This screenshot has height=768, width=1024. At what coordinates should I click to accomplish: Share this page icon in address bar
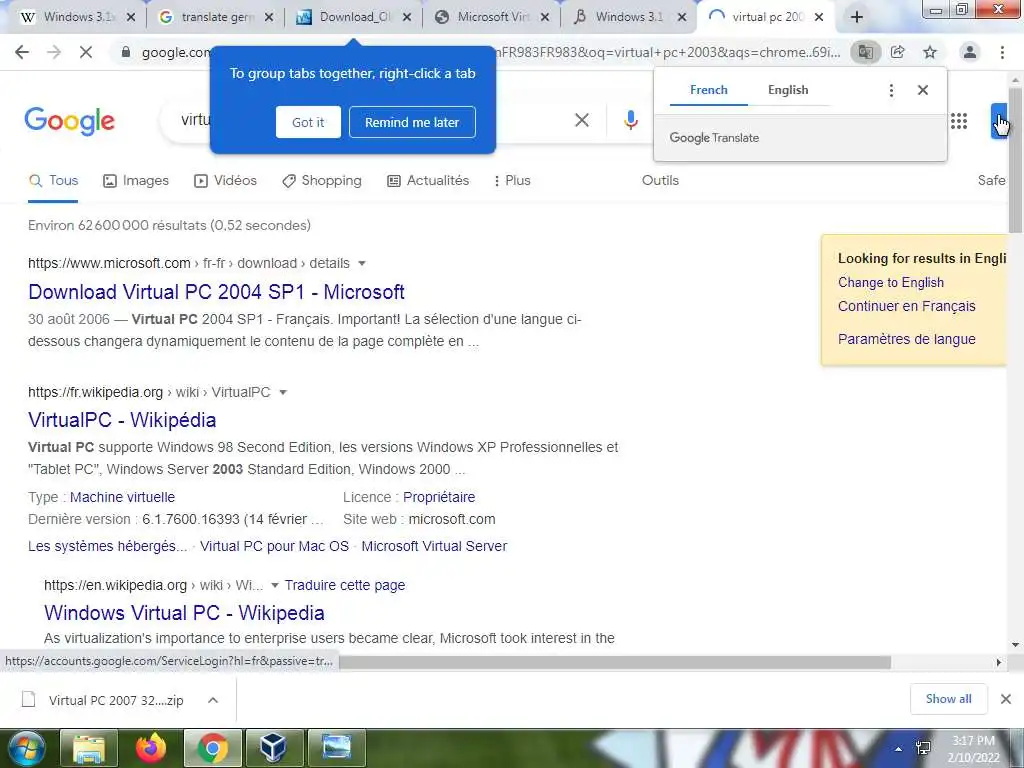click(898, 52)
